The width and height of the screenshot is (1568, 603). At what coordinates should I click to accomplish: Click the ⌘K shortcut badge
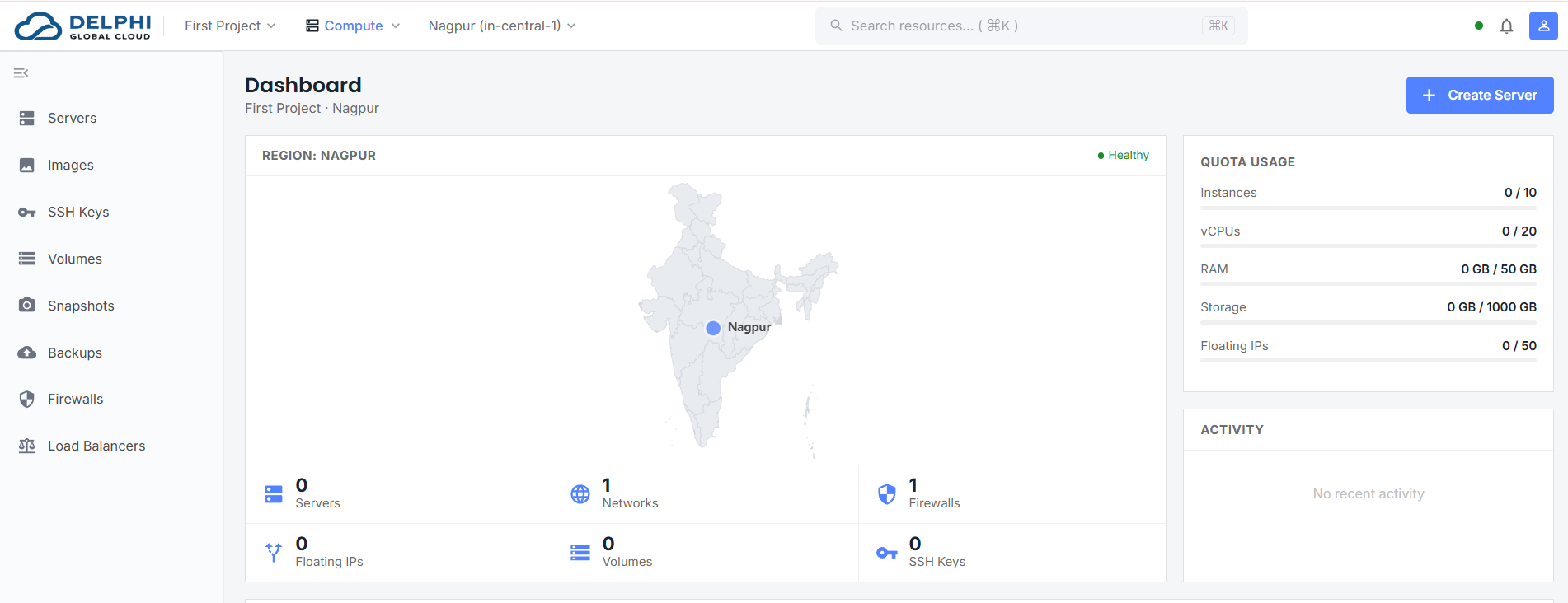tap(1218, 26)
